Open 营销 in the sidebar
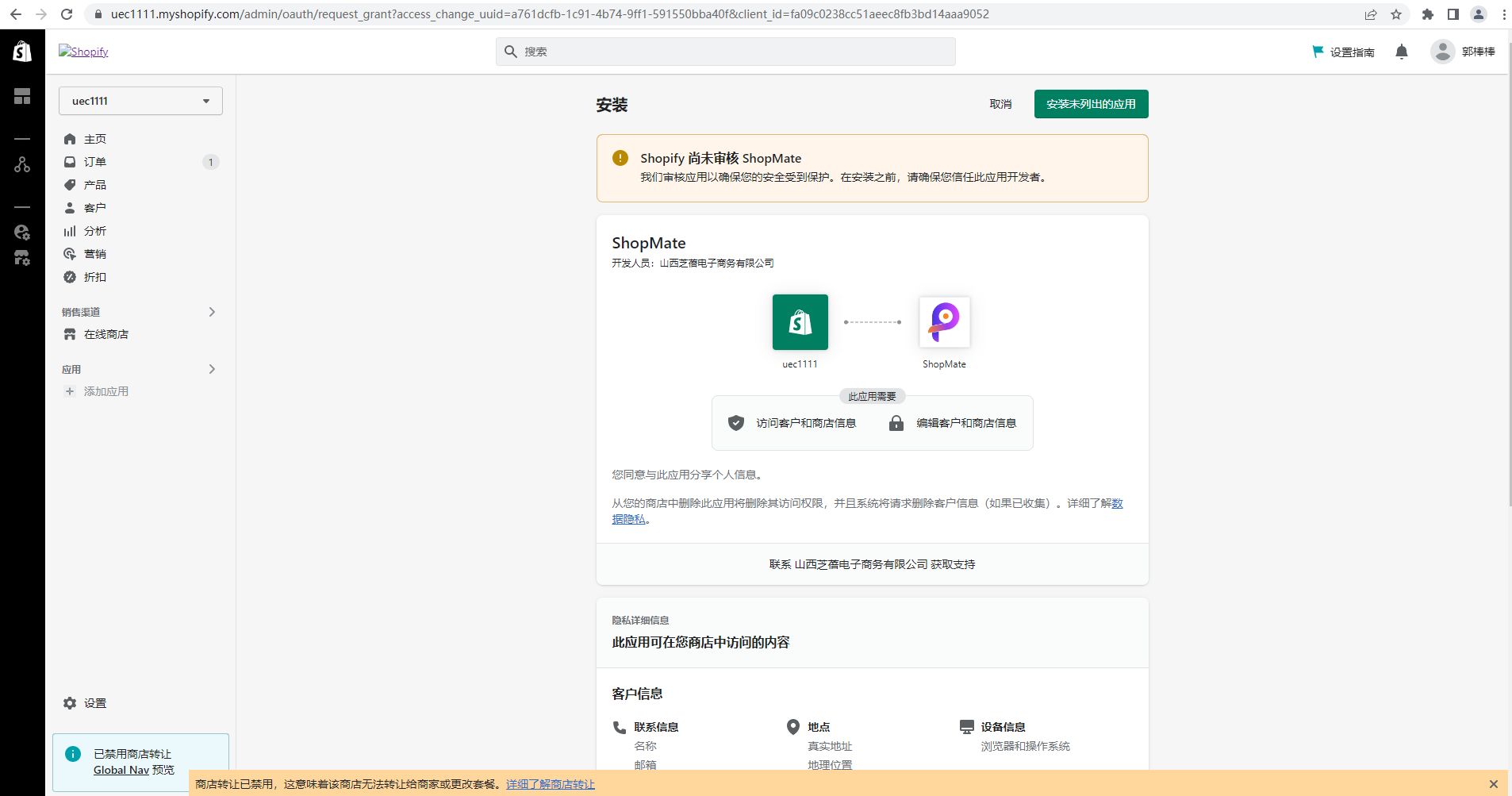This screenshot has width=1512, height=796. (x=95, y=254)
